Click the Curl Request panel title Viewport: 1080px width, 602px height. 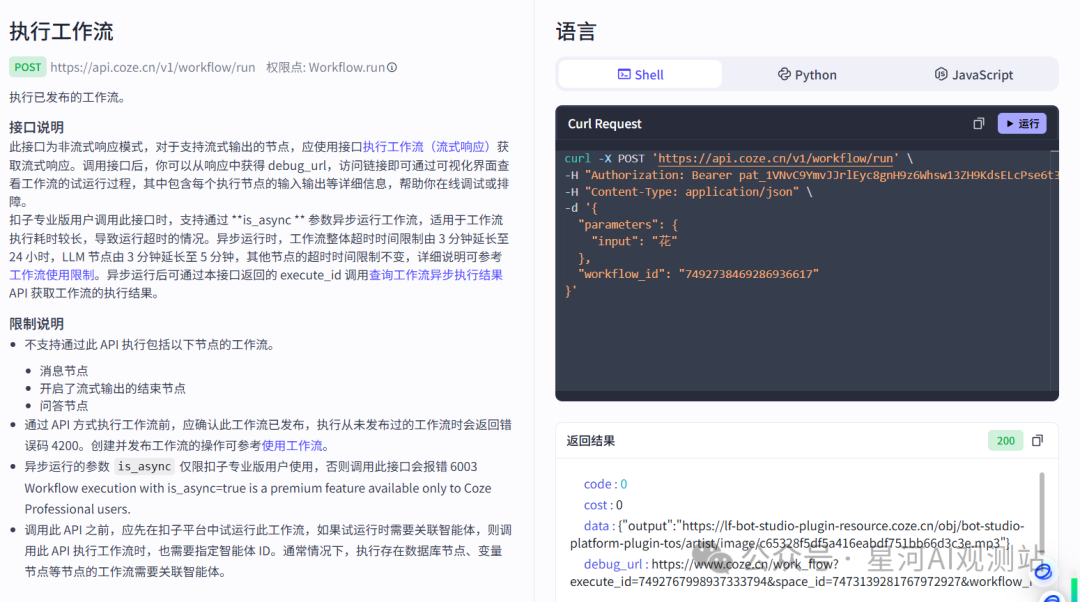(x=604, y=124)
